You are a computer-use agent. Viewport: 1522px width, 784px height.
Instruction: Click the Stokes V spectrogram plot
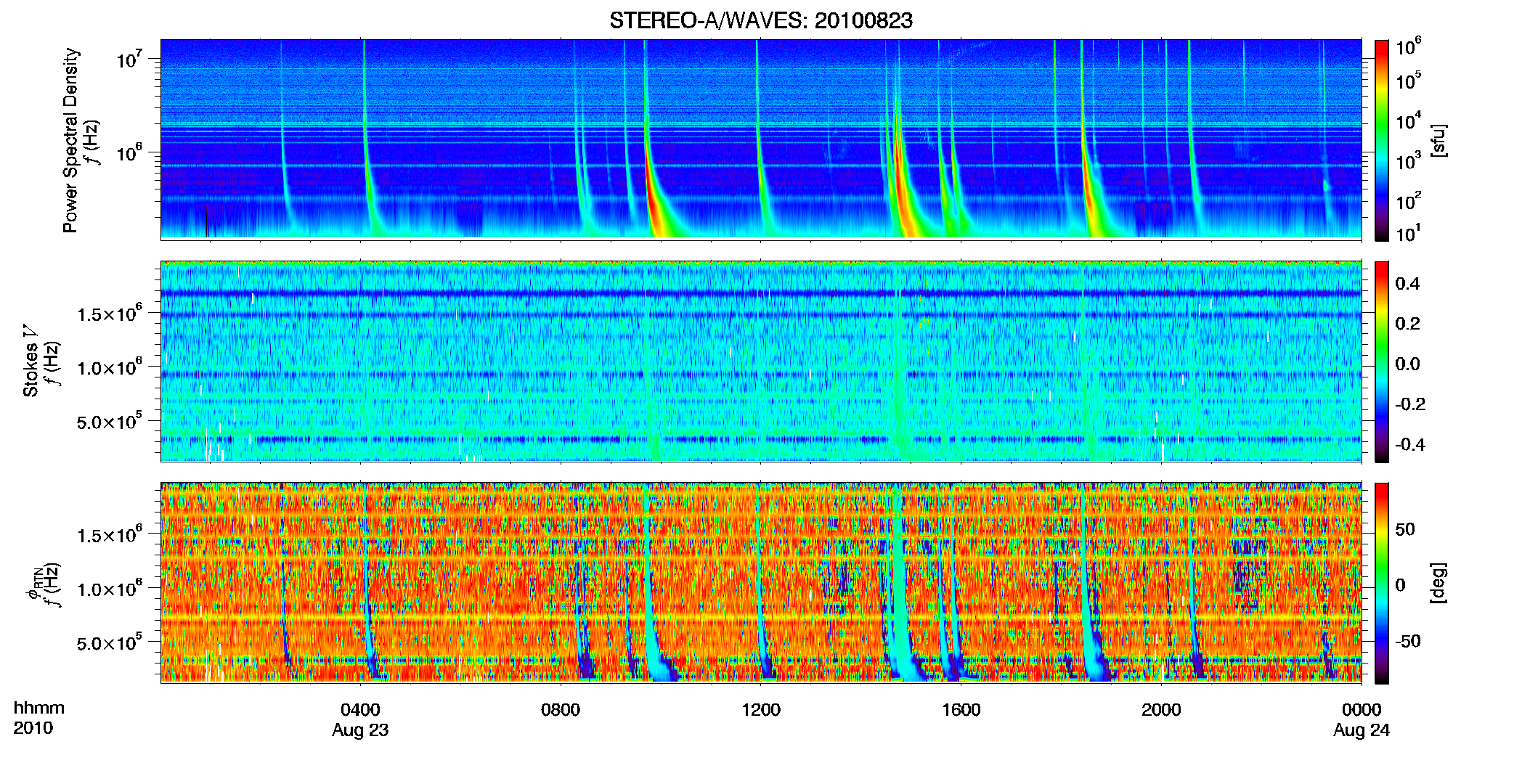[761, 361]
